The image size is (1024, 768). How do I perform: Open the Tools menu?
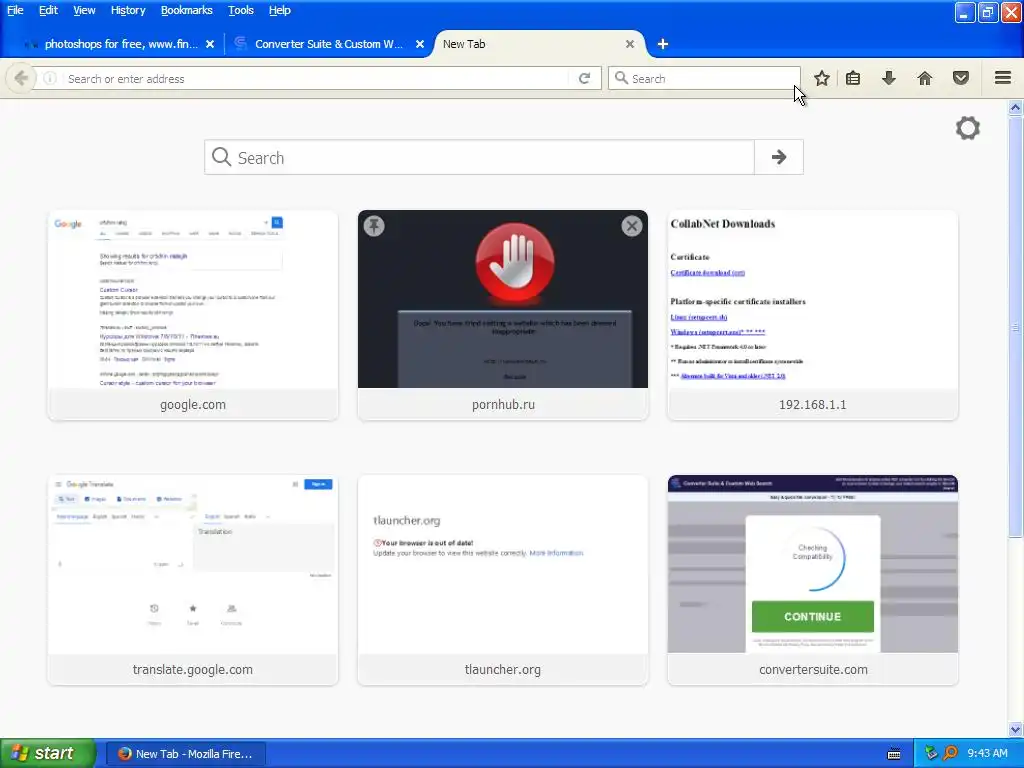point(241,10)
